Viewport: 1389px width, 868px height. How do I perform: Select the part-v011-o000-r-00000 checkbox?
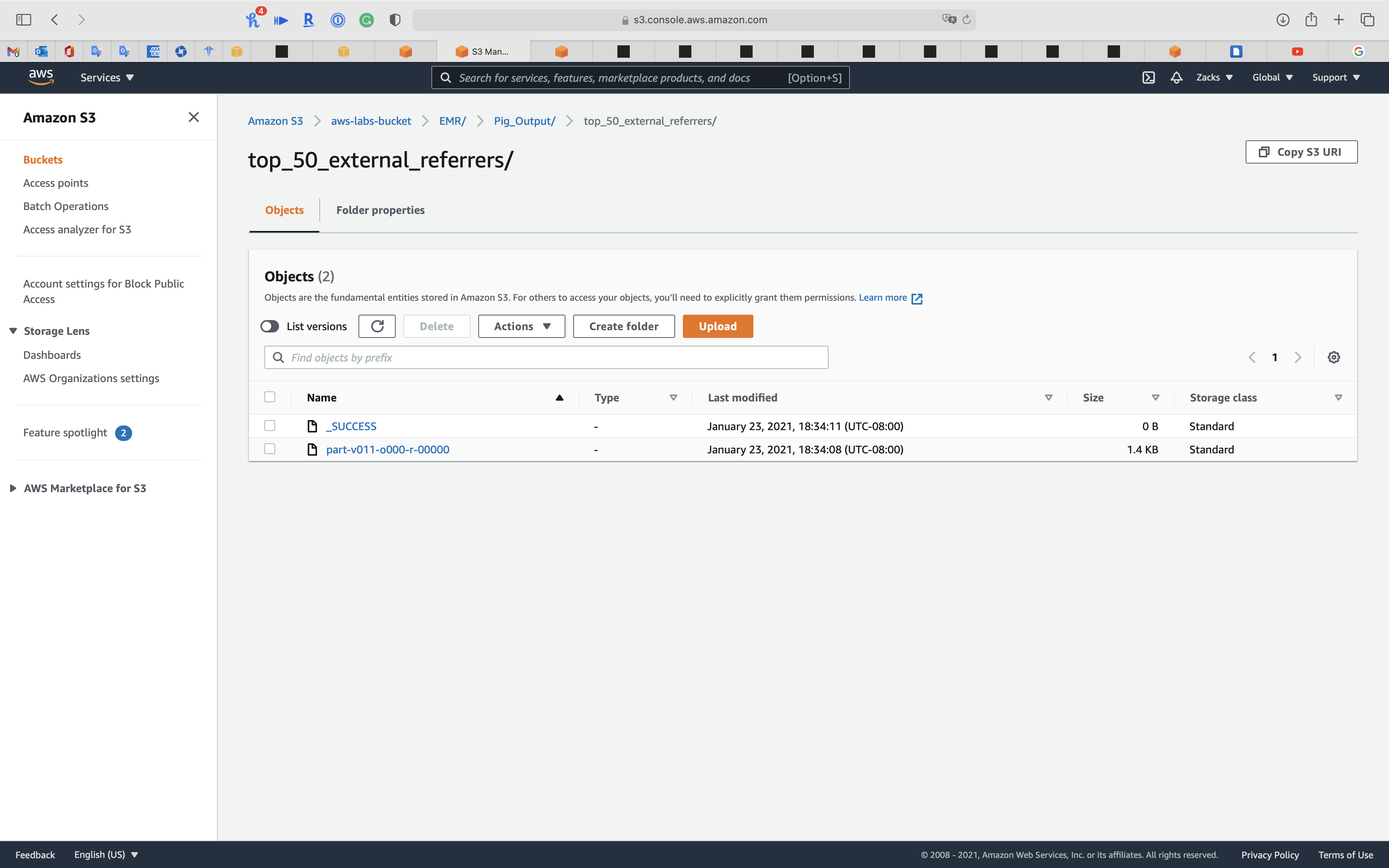[x=270, y=449]
